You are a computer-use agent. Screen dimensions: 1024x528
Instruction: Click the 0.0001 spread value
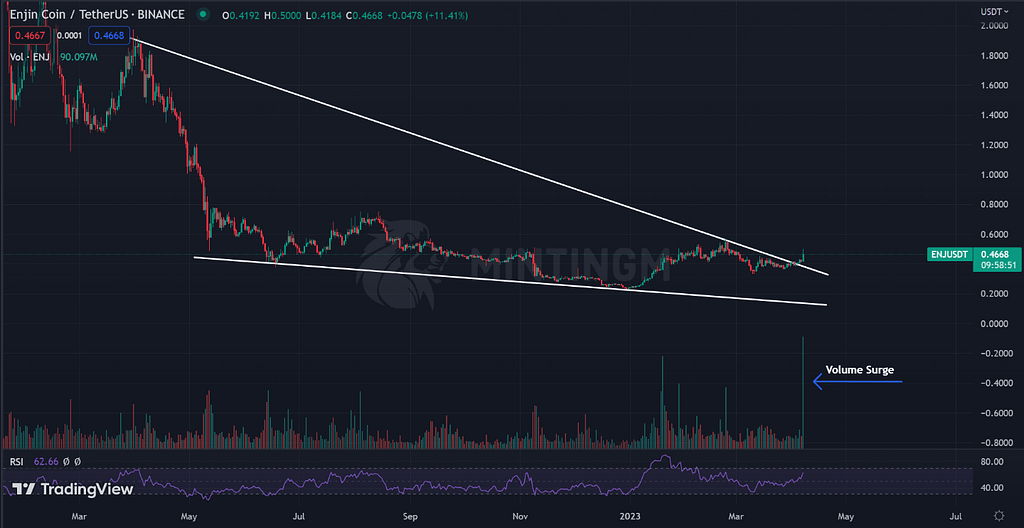click(x=69, y=36)
